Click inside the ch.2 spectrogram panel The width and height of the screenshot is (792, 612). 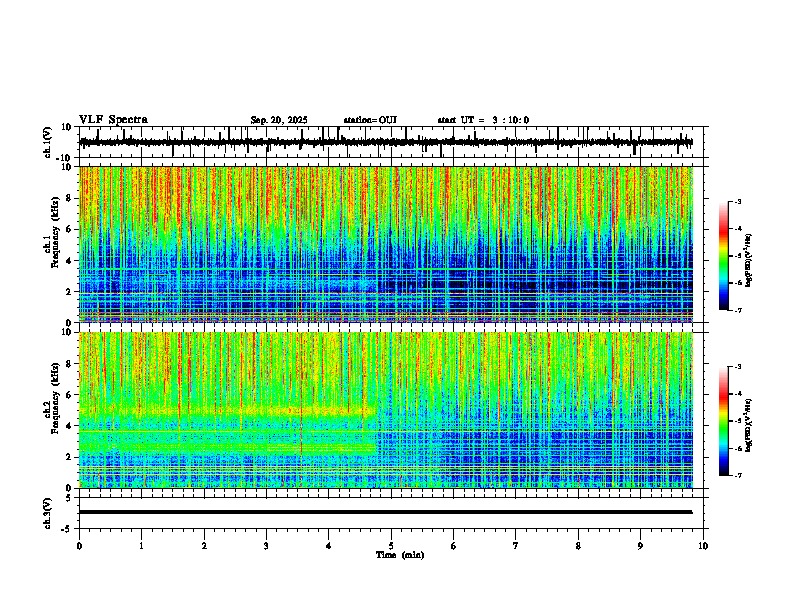(386, 410)
